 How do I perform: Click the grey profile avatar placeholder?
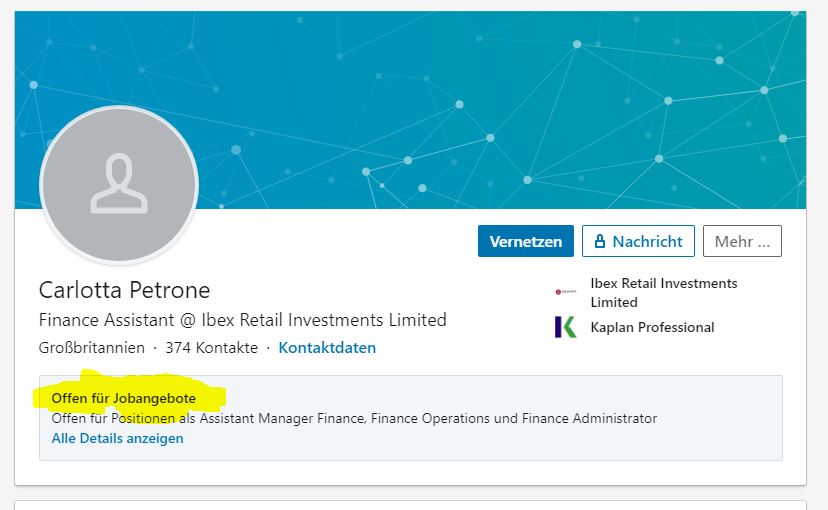click(x=119, y=184)
